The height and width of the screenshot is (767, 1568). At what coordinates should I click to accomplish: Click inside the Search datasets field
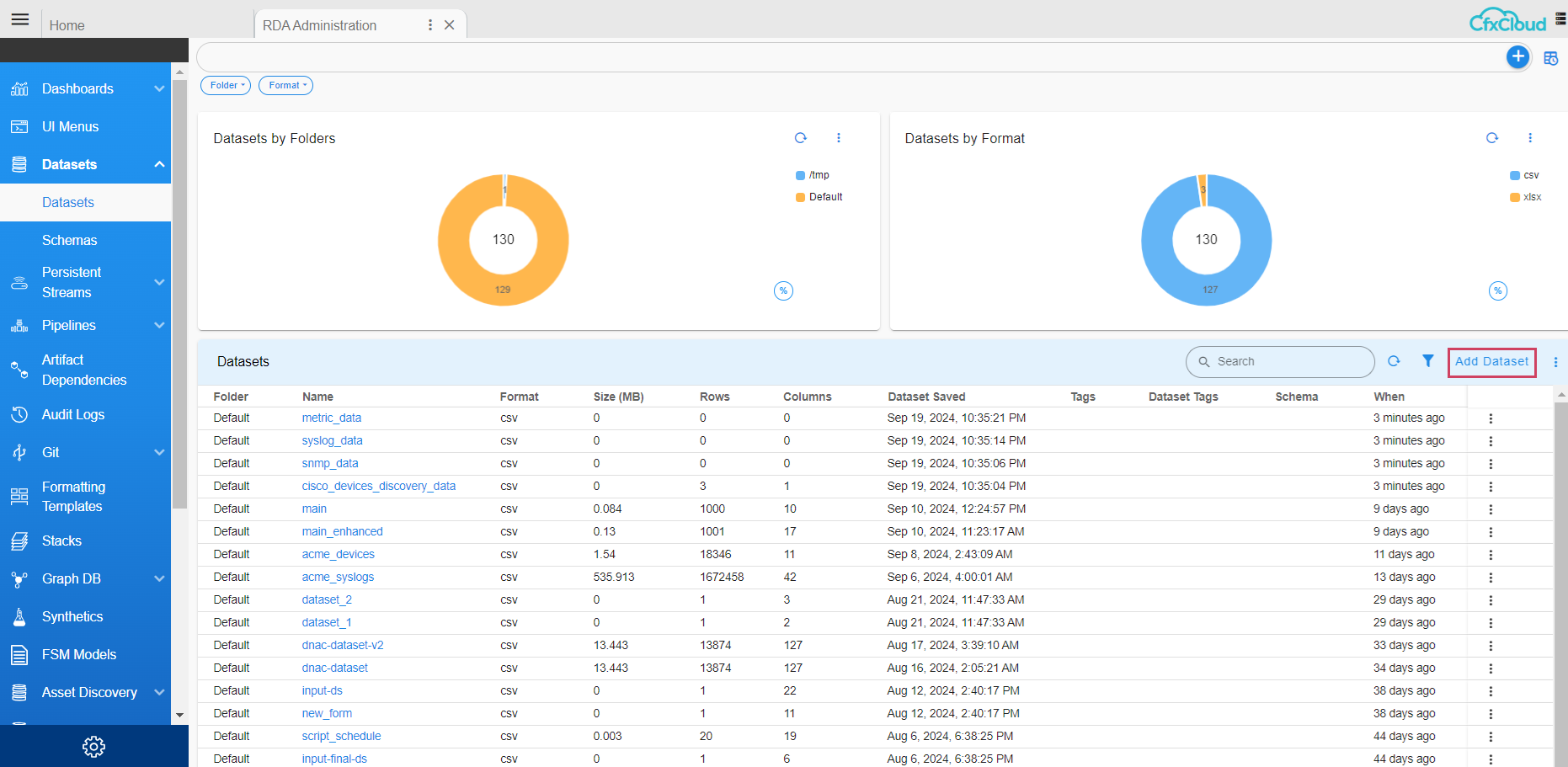pos(1280,361)
